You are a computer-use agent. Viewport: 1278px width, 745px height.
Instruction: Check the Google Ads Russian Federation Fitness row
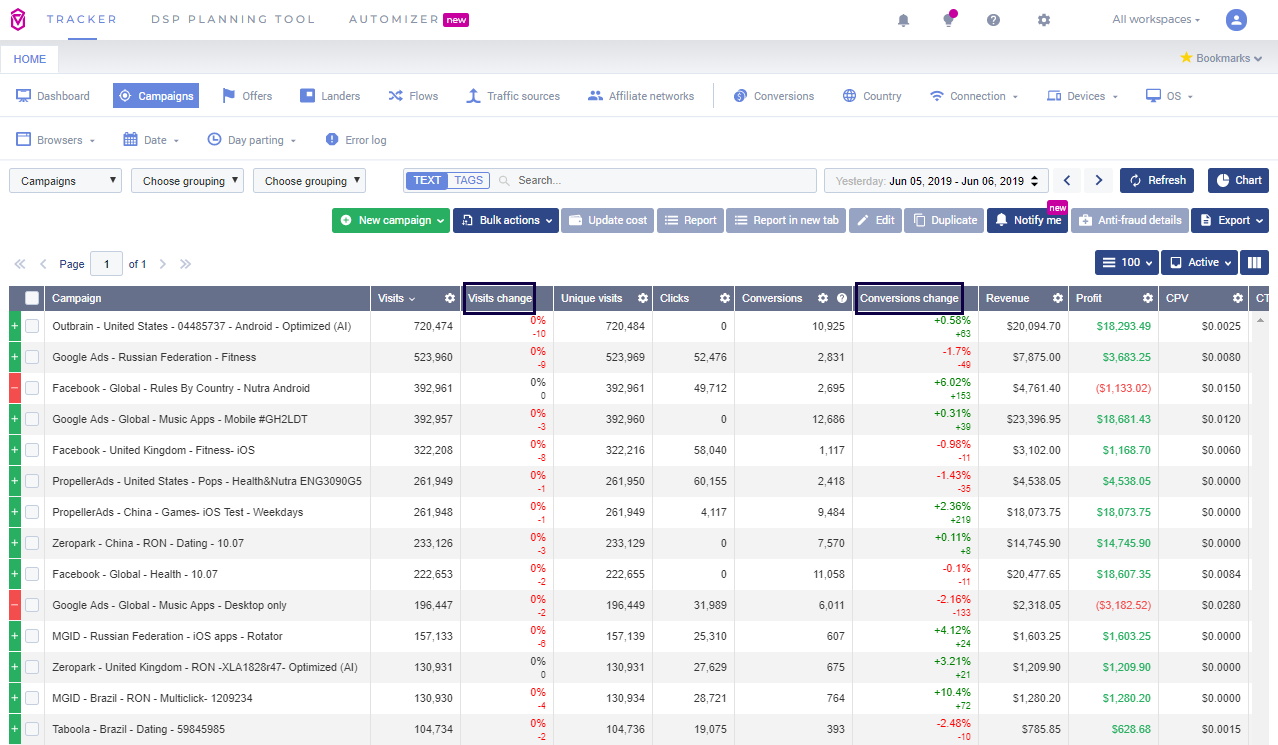tap(32, 357)
